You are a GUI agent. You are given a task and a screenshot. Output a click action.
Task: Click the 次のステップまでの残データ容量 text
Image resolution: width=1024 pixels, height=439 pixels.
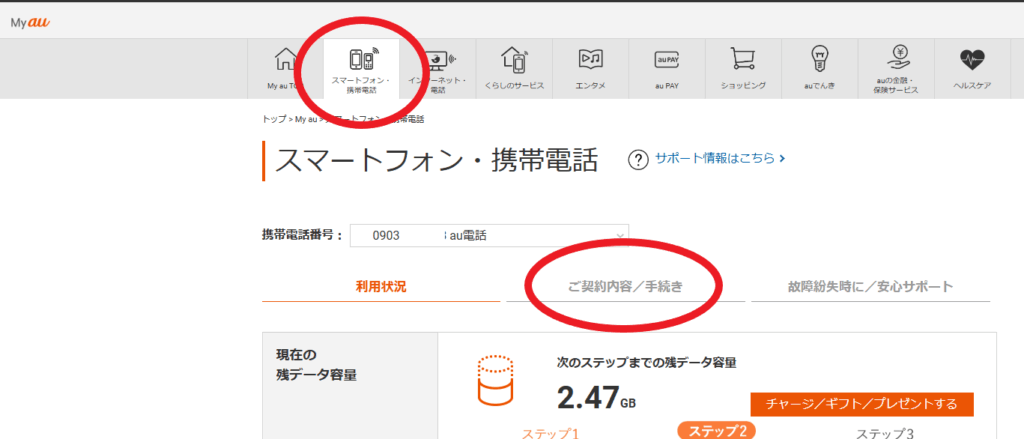647,363
